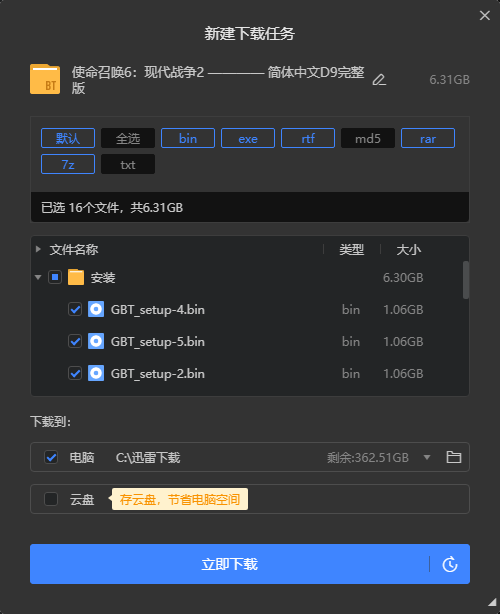Uncheck the 电脑 download destination checkbox

[51, 457]
